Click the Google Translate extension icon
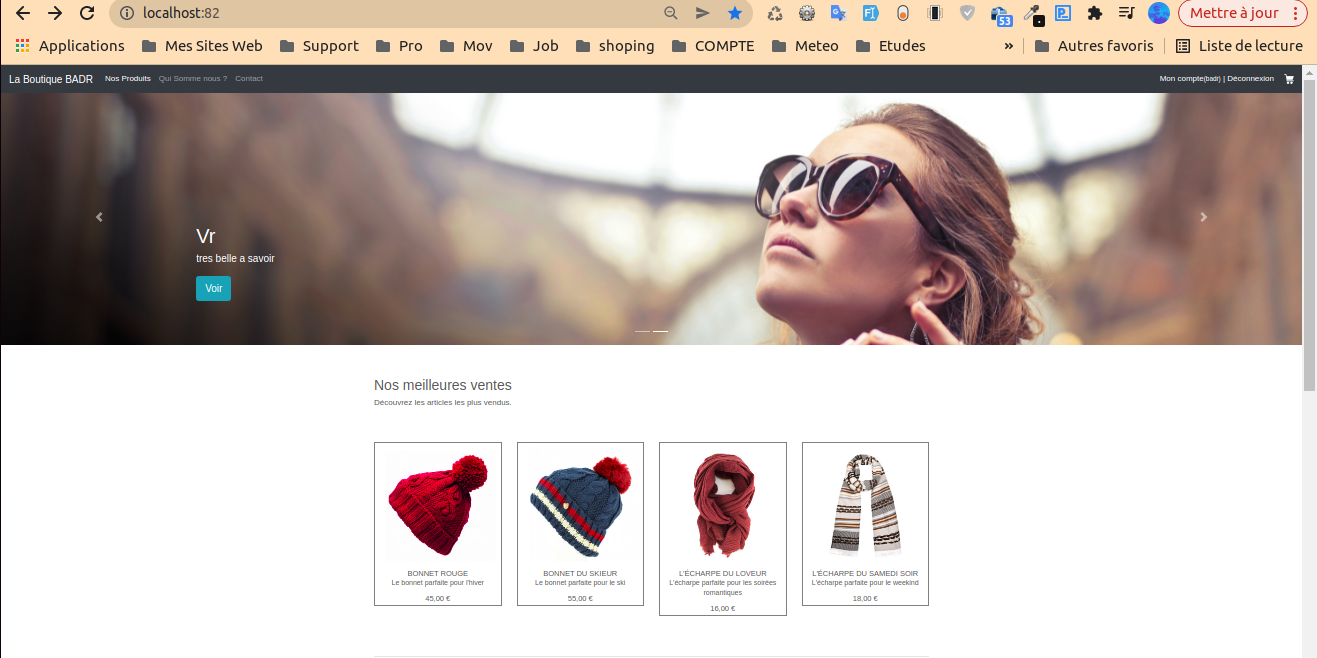This screenshot has width=1317, height=658. click(838, 13)
